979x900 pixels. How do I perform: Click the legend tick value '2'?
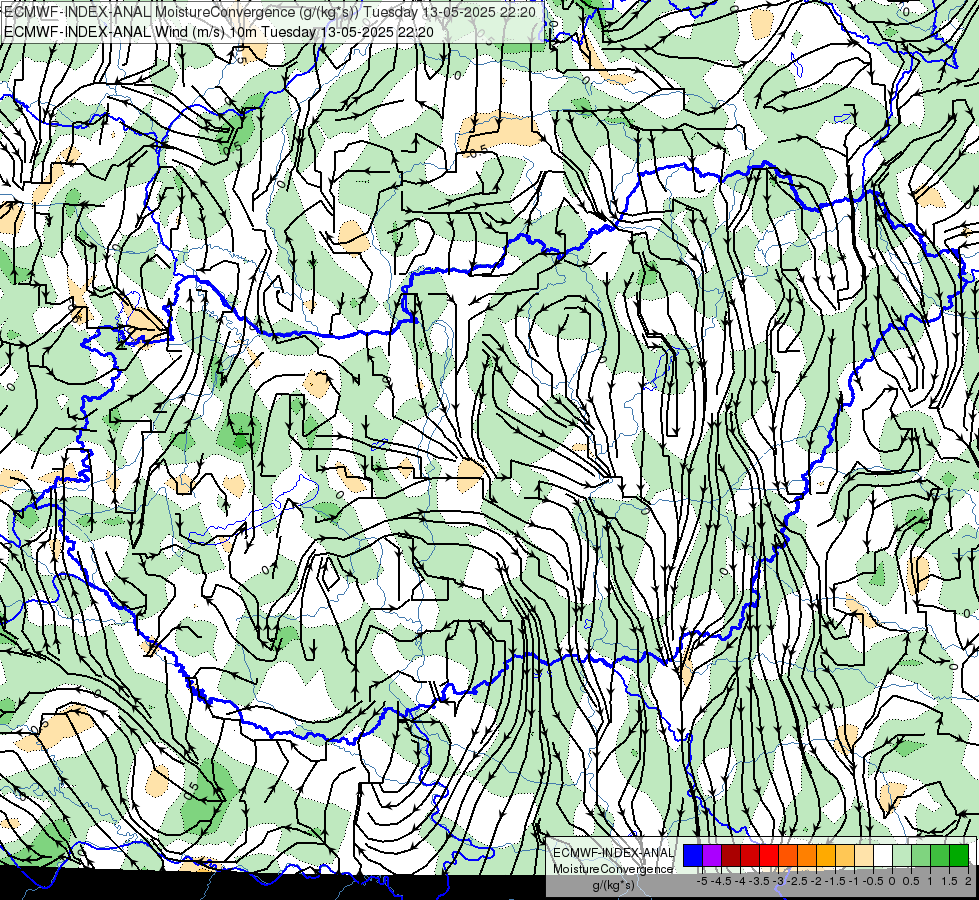(x=968, y=881)
